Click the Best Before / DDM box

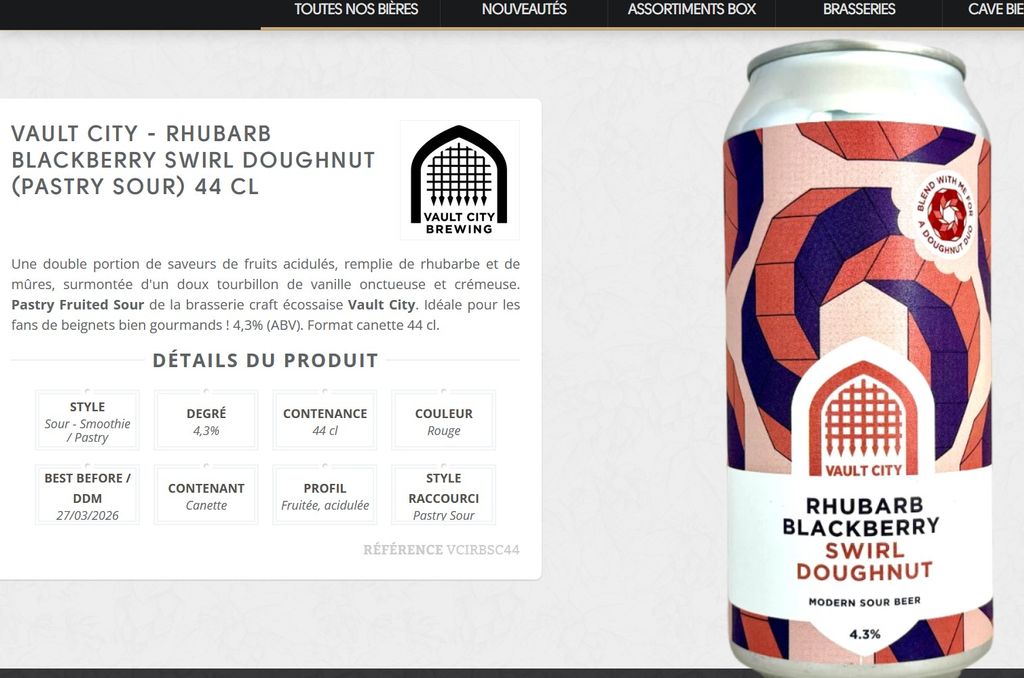pos(88,495)
